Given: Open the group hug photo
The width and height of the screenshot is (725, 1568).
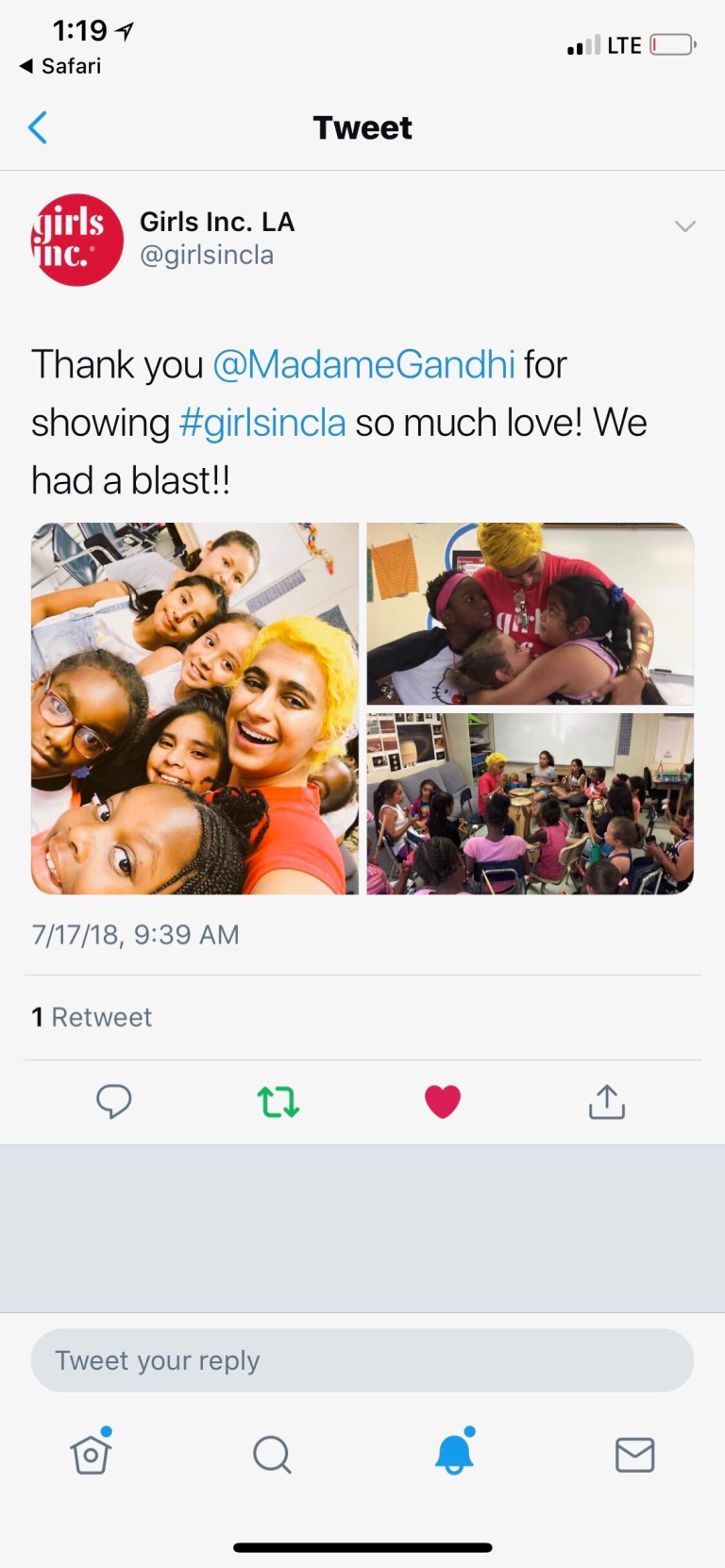Looking at the screenshot, I should coord(531,613).
